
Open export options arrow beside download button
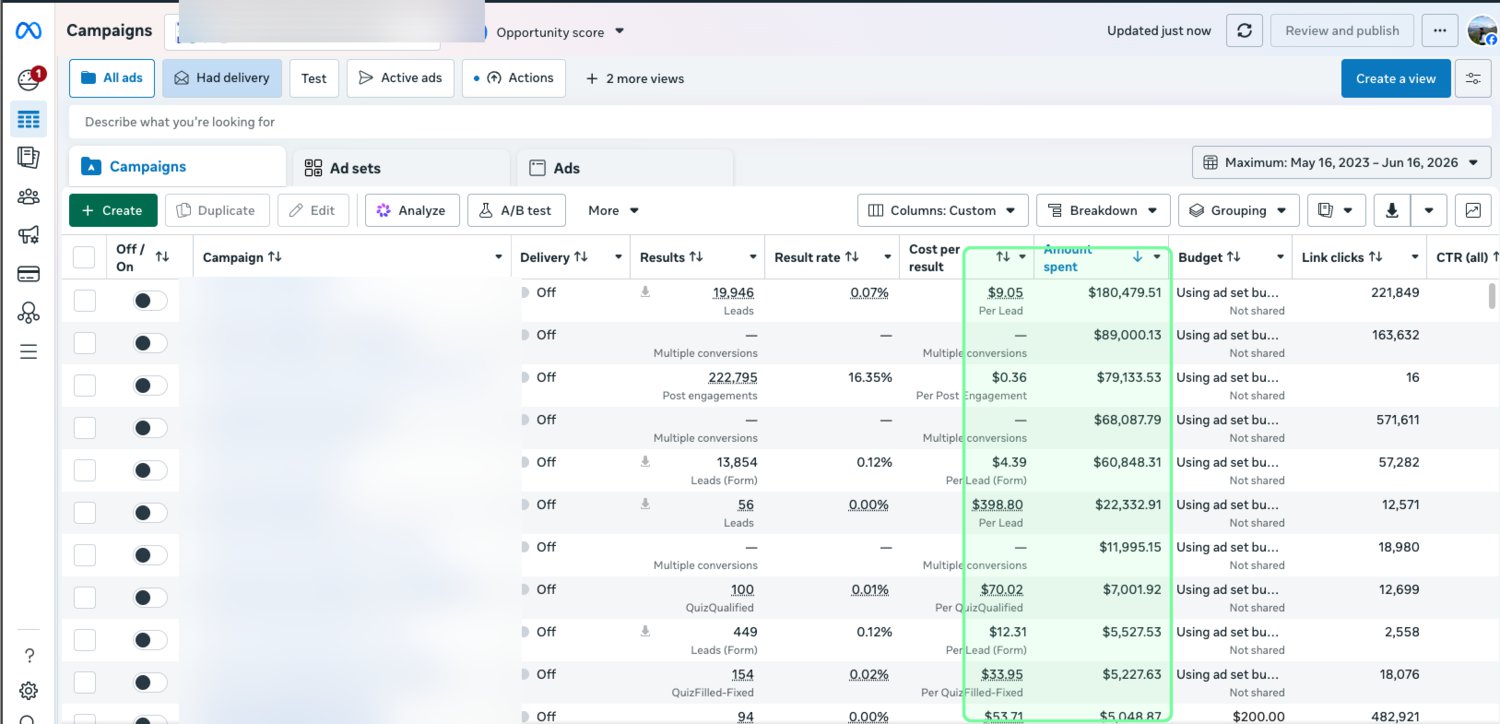click(x=1429, y=211)
